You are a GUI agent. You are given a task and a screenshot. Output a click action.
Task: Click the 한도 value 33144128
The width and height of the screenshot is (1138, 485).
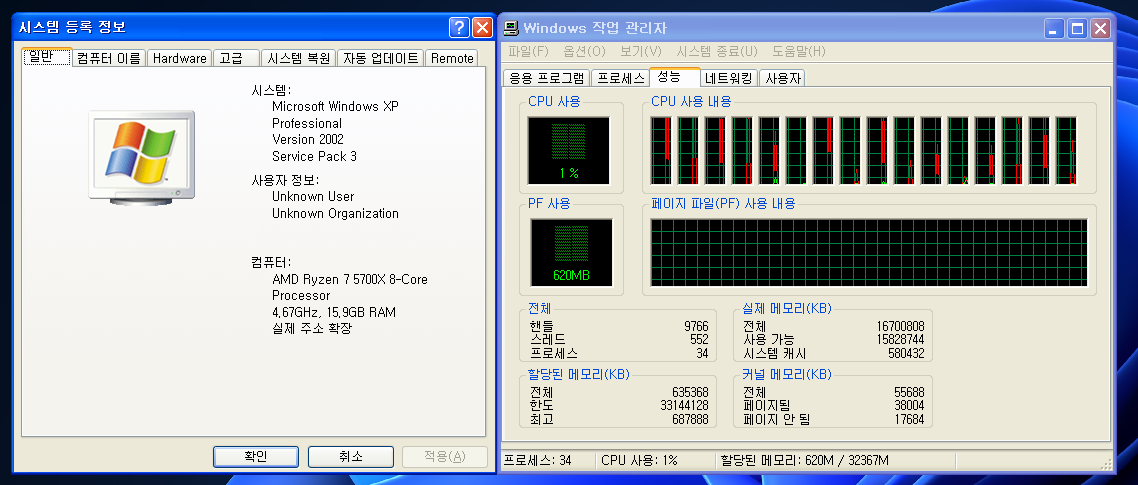684,405
